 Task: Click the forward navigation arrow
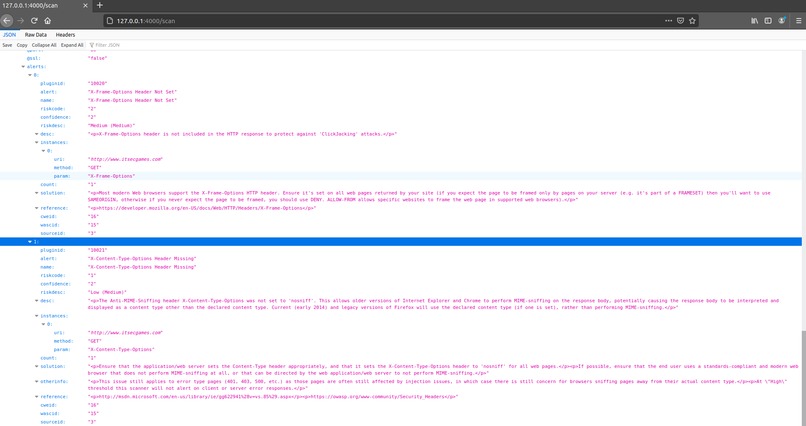(21, 21)
